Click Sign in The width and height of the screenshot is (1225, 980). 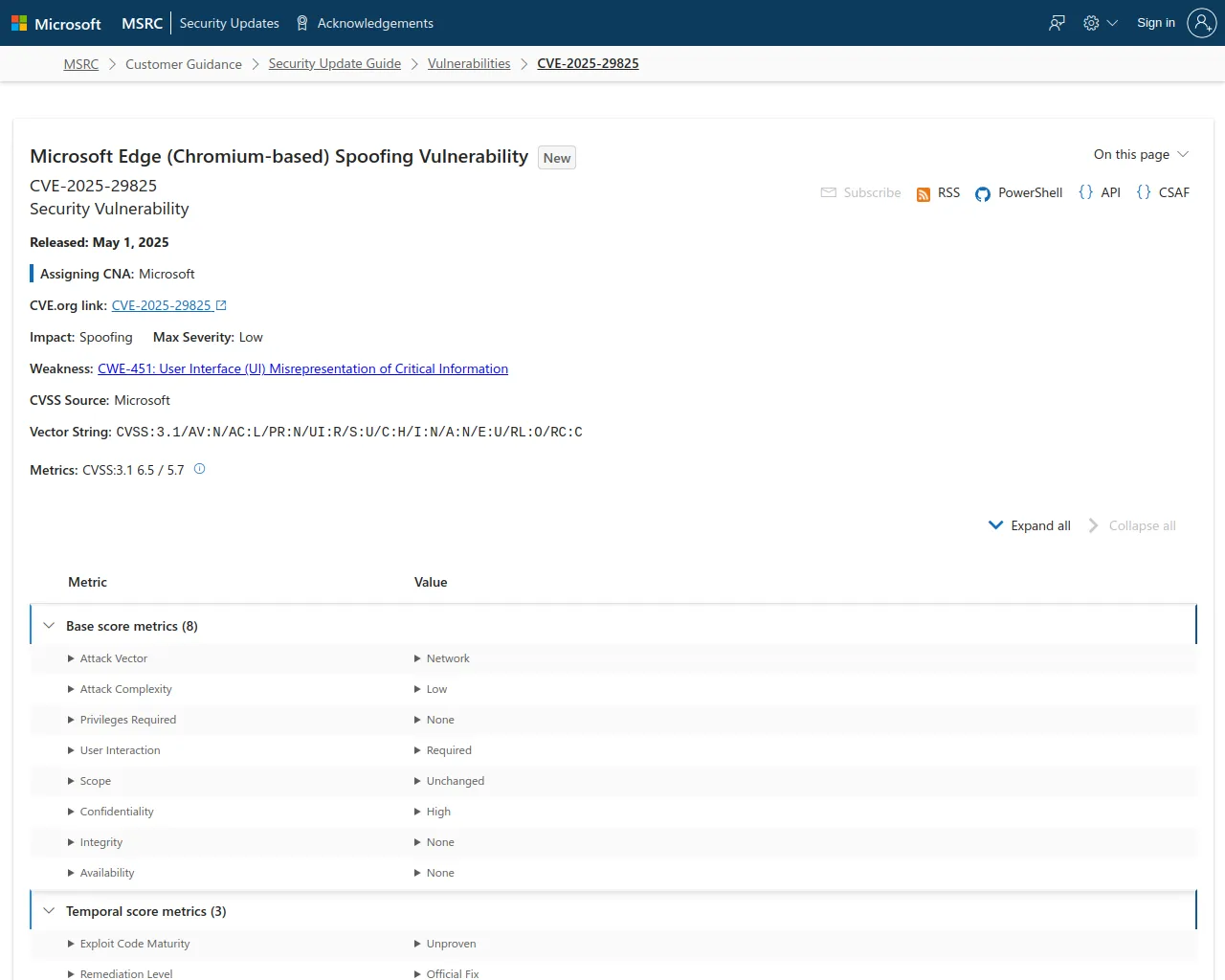[x=1156, y=23]
